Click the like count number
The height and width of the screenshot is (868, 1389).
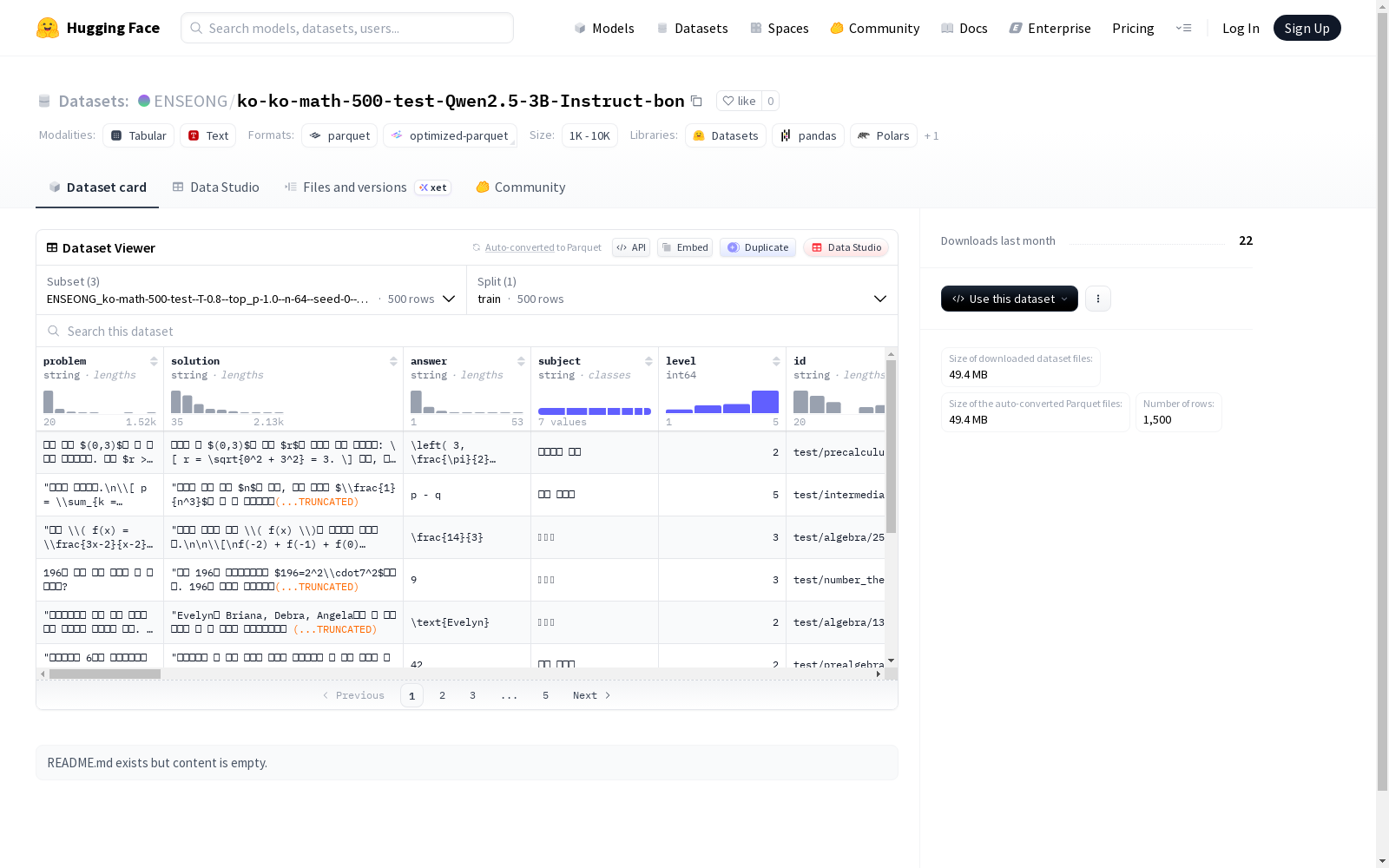pos(770,101)
